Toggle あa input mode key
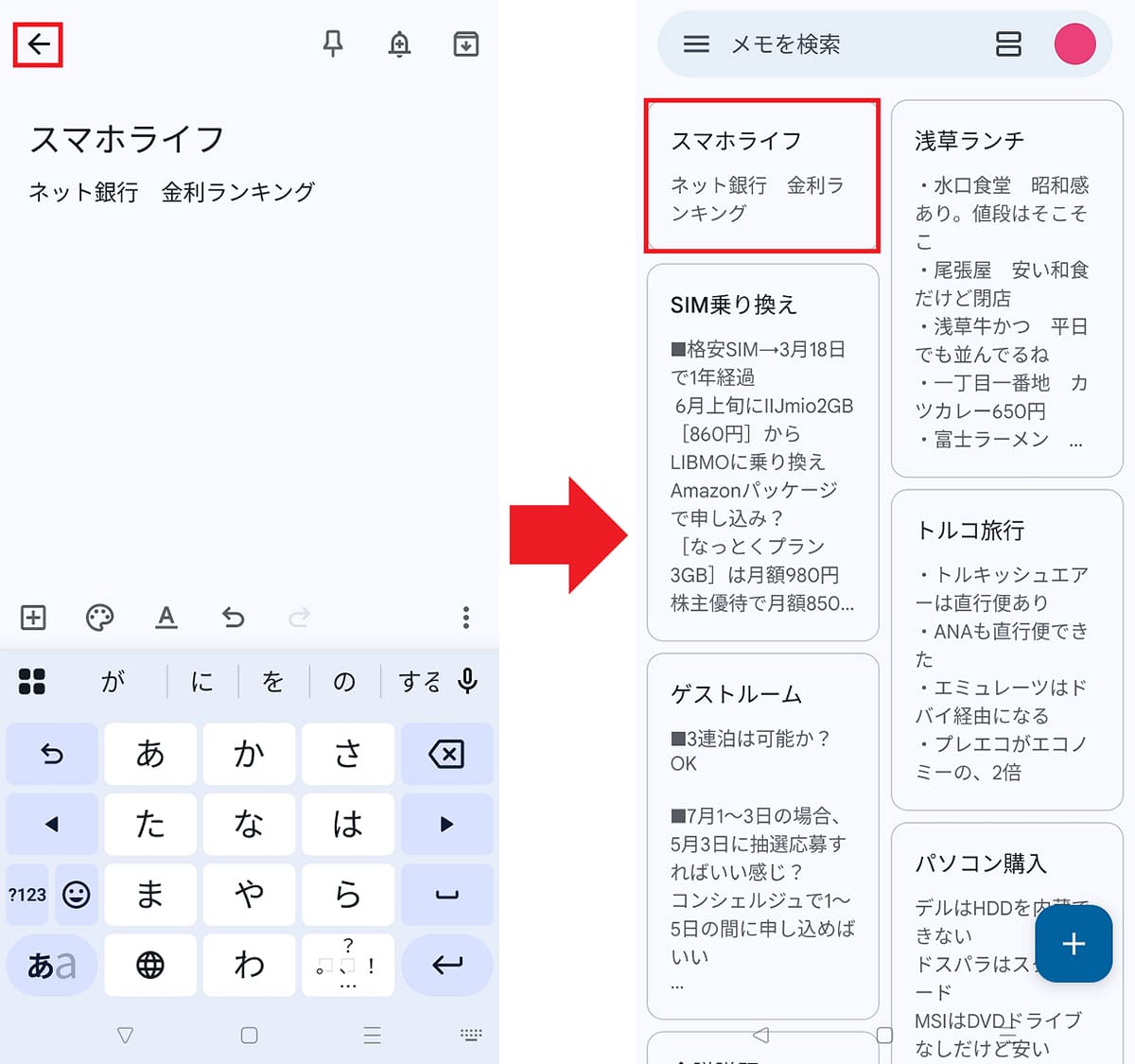Viewport: 1135px width, 1064px height. pyautogui.click(x=52, y=965)
